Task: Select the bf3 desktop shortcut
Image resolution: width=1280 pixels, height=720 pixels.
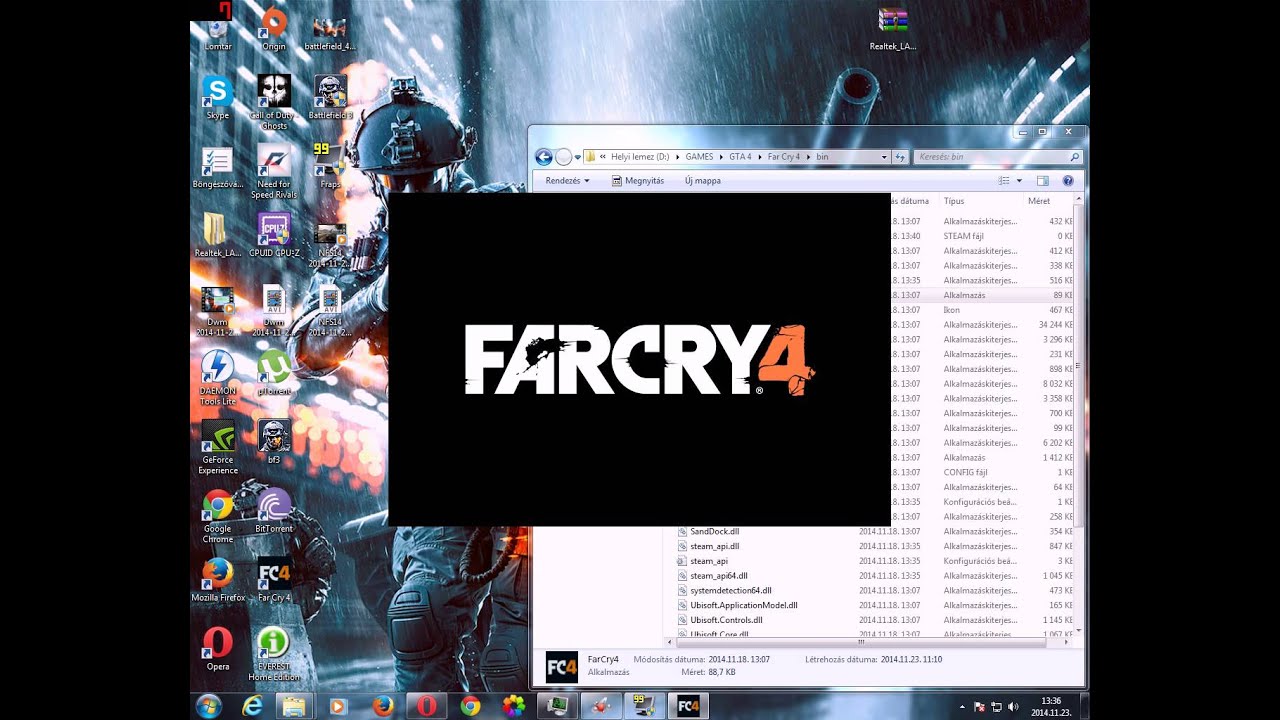Action: click(274, 440)
